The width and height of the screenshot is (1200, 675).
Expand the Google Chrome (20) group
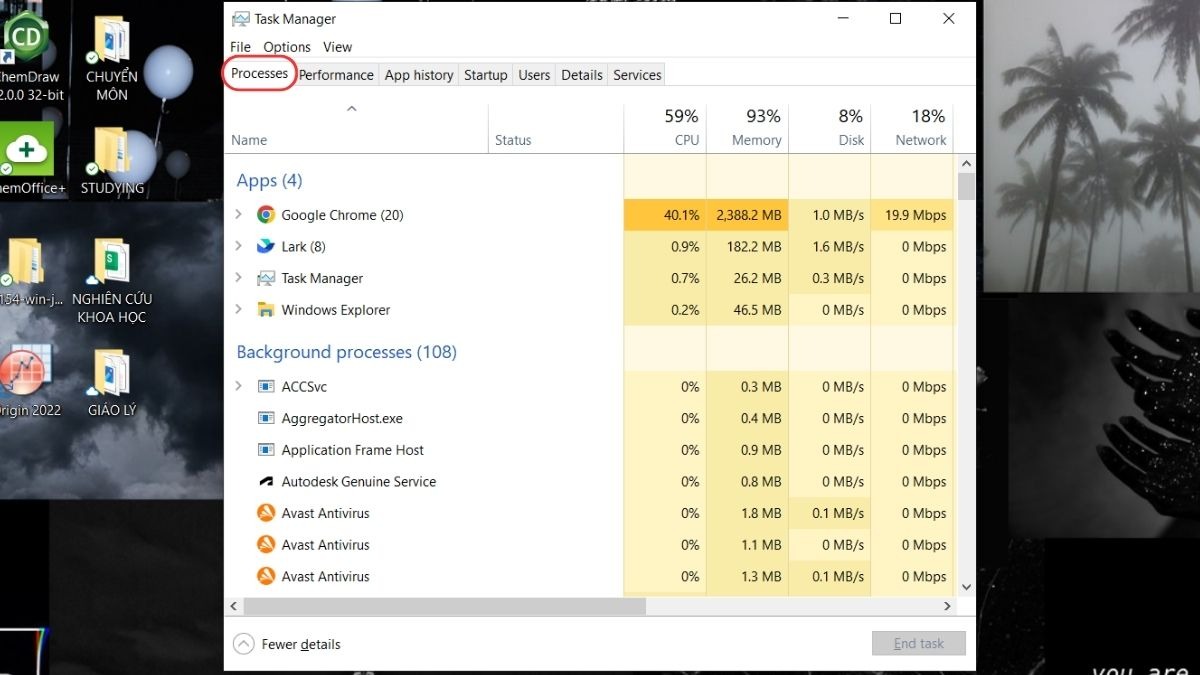pyautogui.click(x=238, y=214)
